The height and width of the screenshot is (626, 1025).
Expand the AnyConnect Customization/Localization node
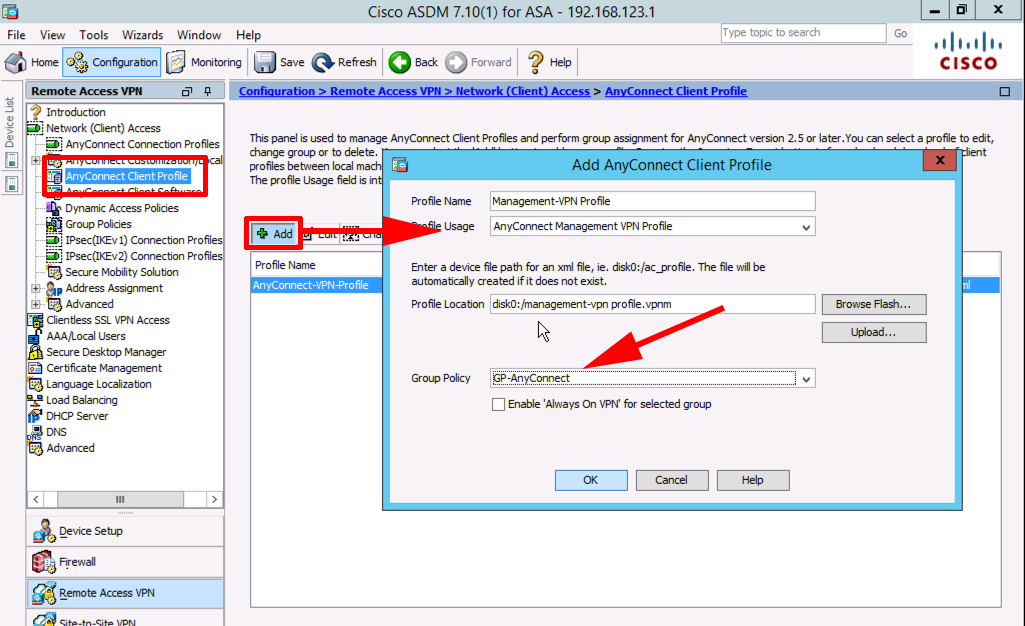click(36, 160)
